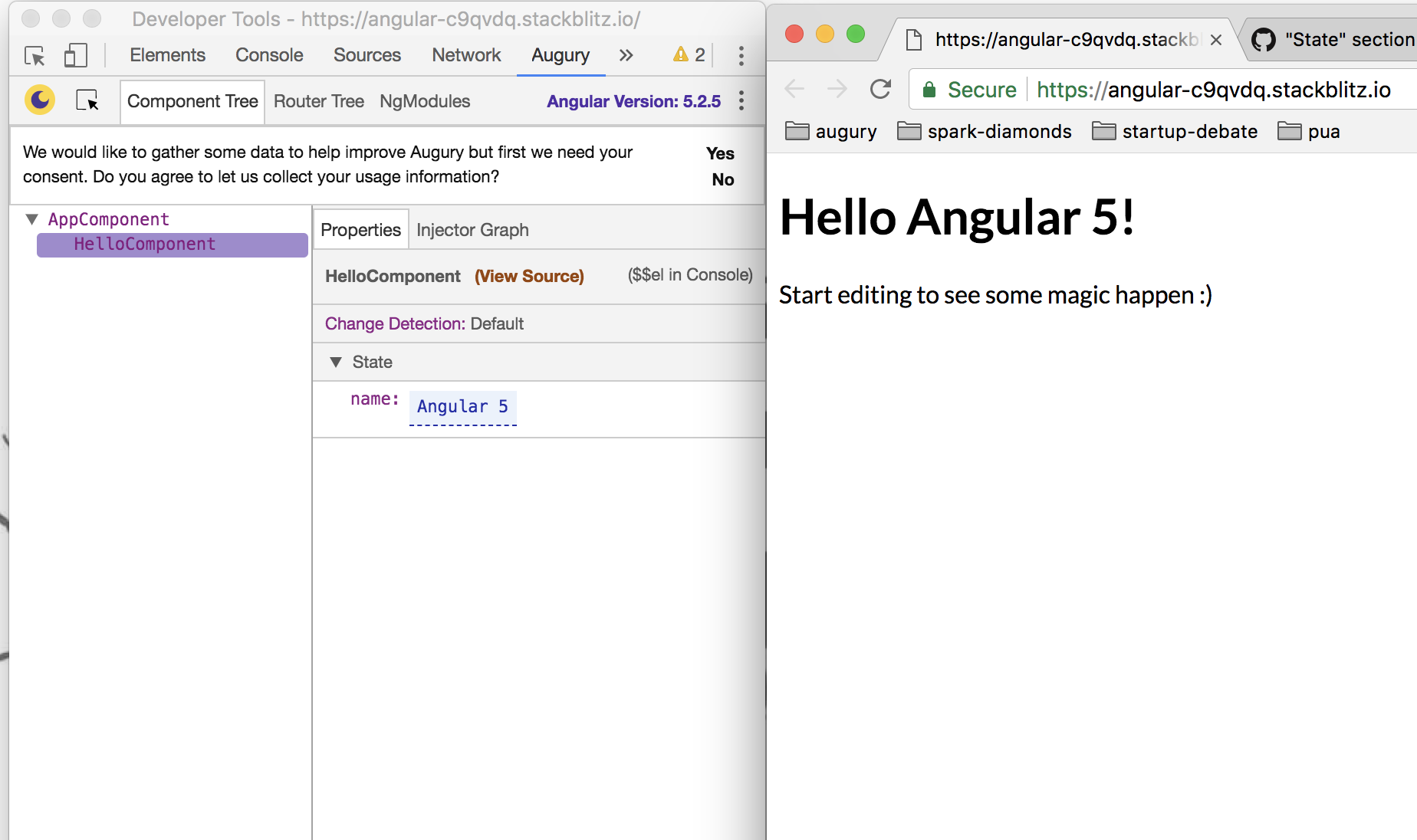The height and width of the screenshot is (840, 1417).
Task: Select the DevTools element inspector icon
Action: [x=34, y=56]
